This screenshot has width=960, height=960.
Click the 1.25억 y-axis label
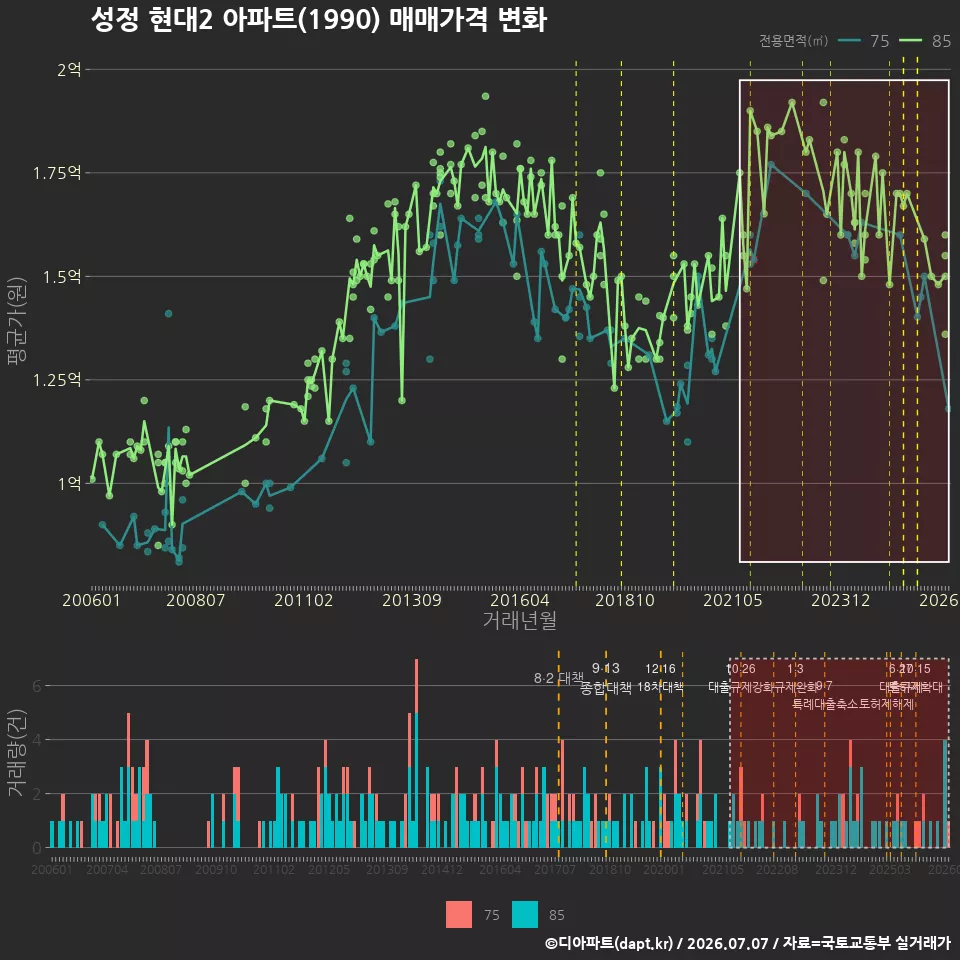pos(57,380)
